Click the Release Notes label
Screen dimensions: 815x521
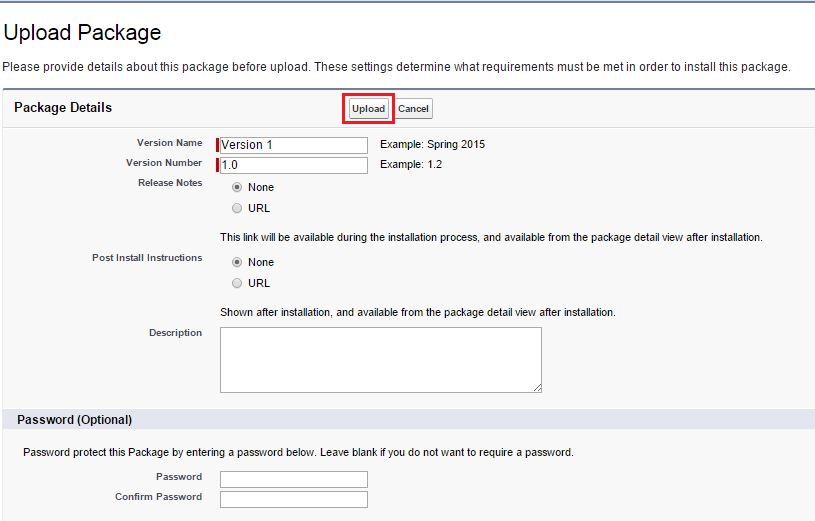pyautogui.click(x=170, y=183)
